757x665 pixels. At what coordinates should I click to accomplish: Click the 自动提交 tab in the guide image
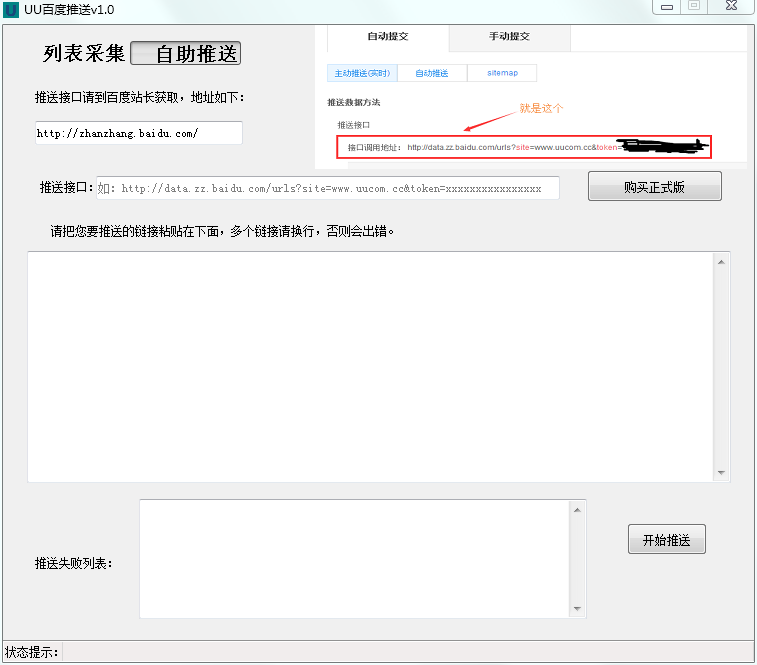[x=388, y=37]
